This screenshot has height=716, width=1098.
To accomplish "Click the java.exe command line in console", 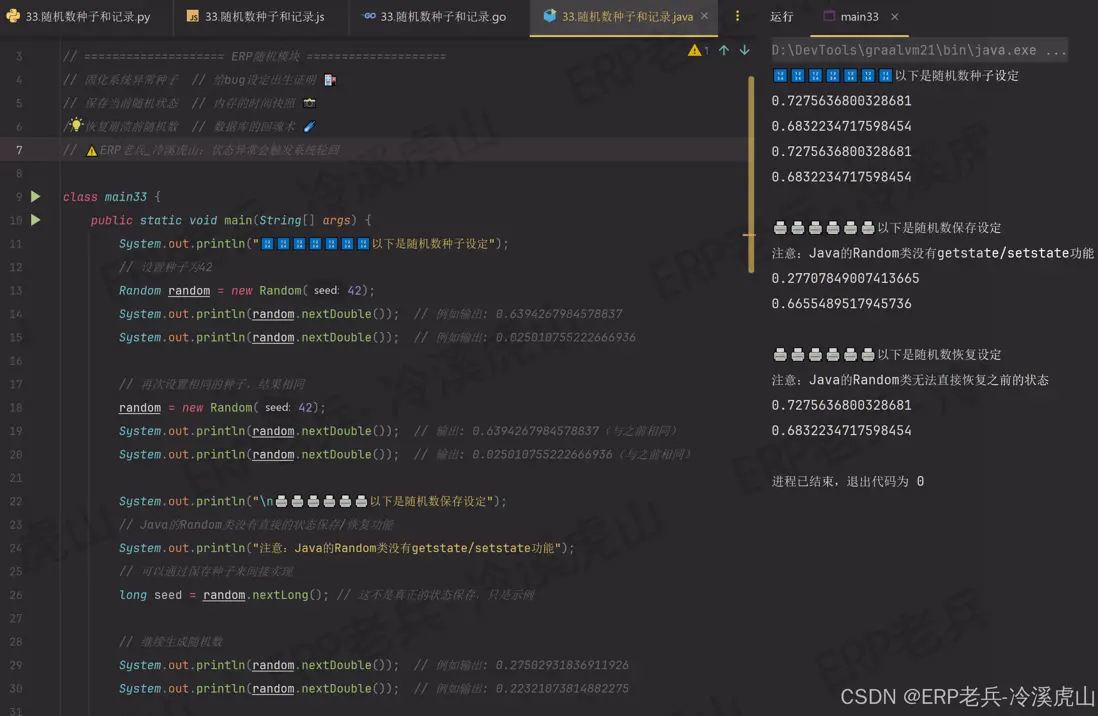I will [x=919, y=50].
